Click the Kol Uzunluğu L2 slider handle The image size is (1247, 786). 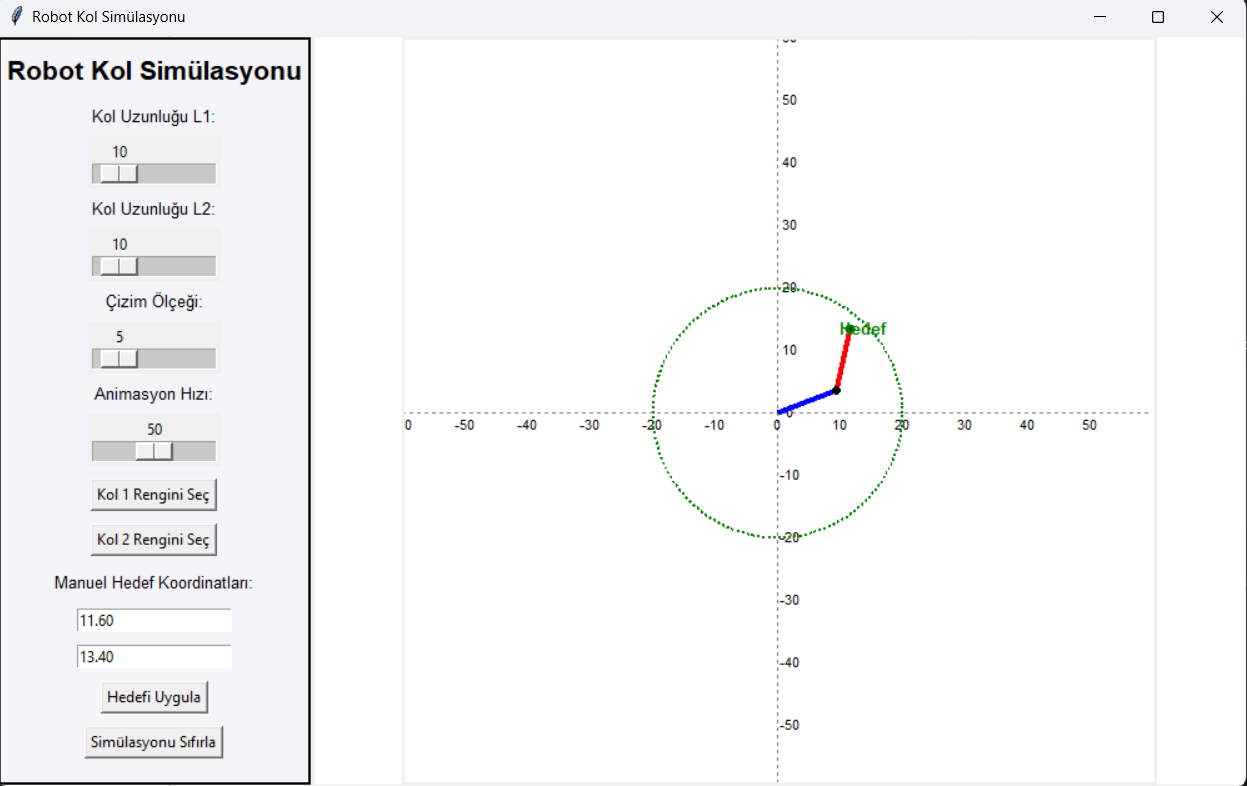(x=118, y=266)
